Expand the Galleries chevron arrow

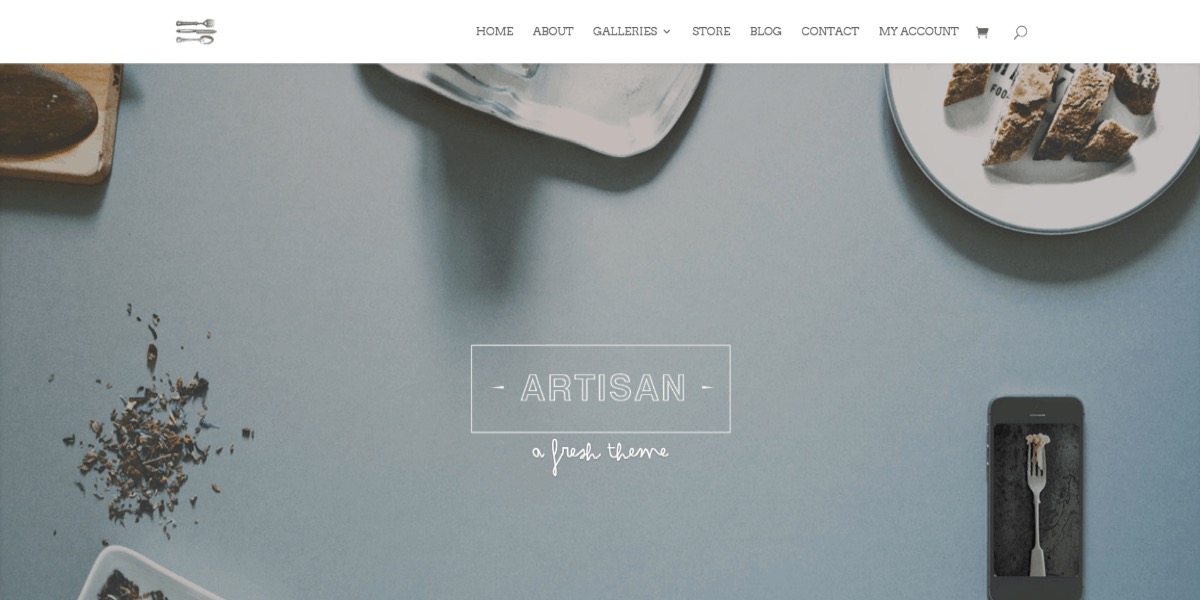[667, 32]
